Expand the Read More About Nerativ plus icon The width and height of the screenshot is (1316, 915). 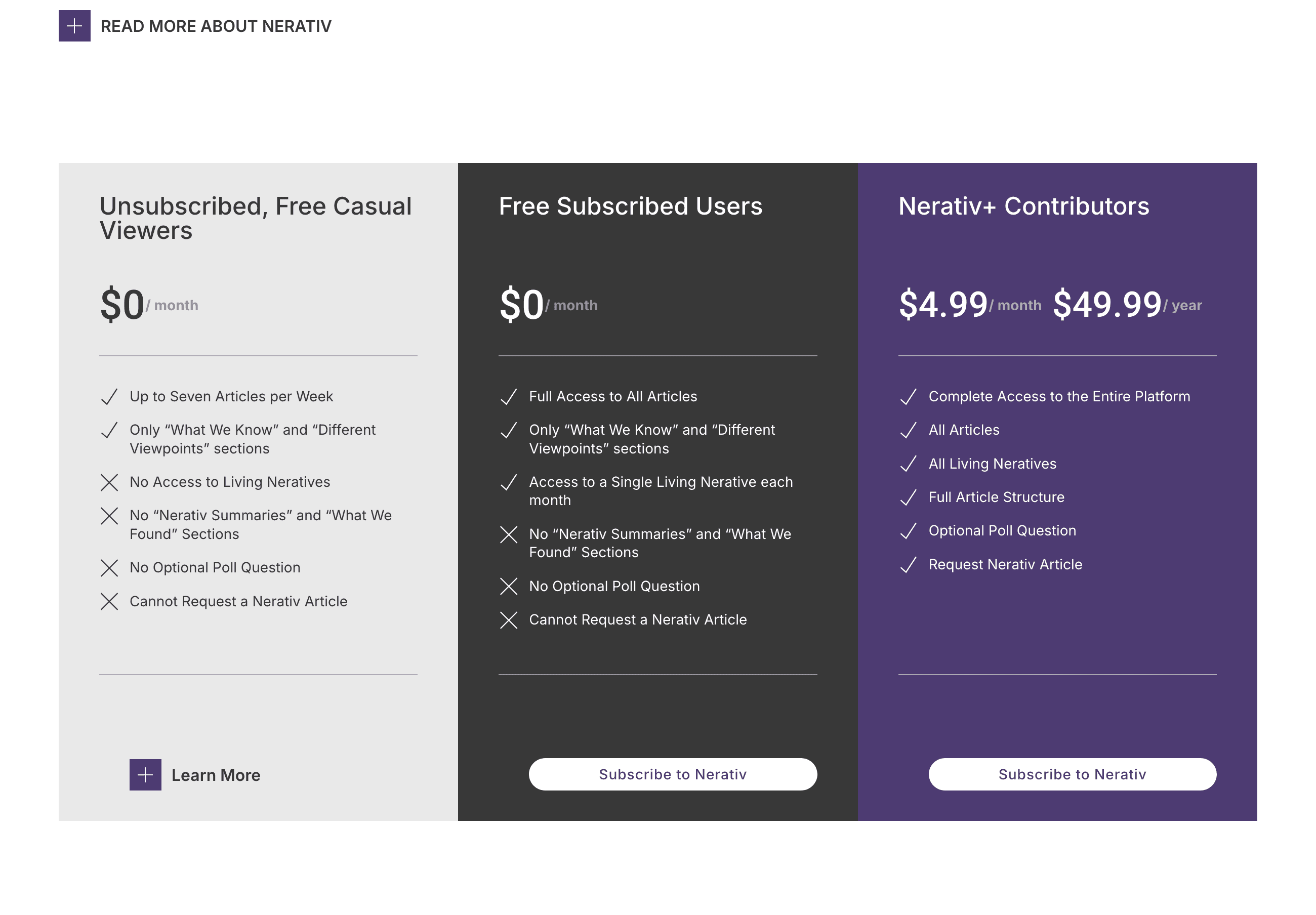pos(74,26)
